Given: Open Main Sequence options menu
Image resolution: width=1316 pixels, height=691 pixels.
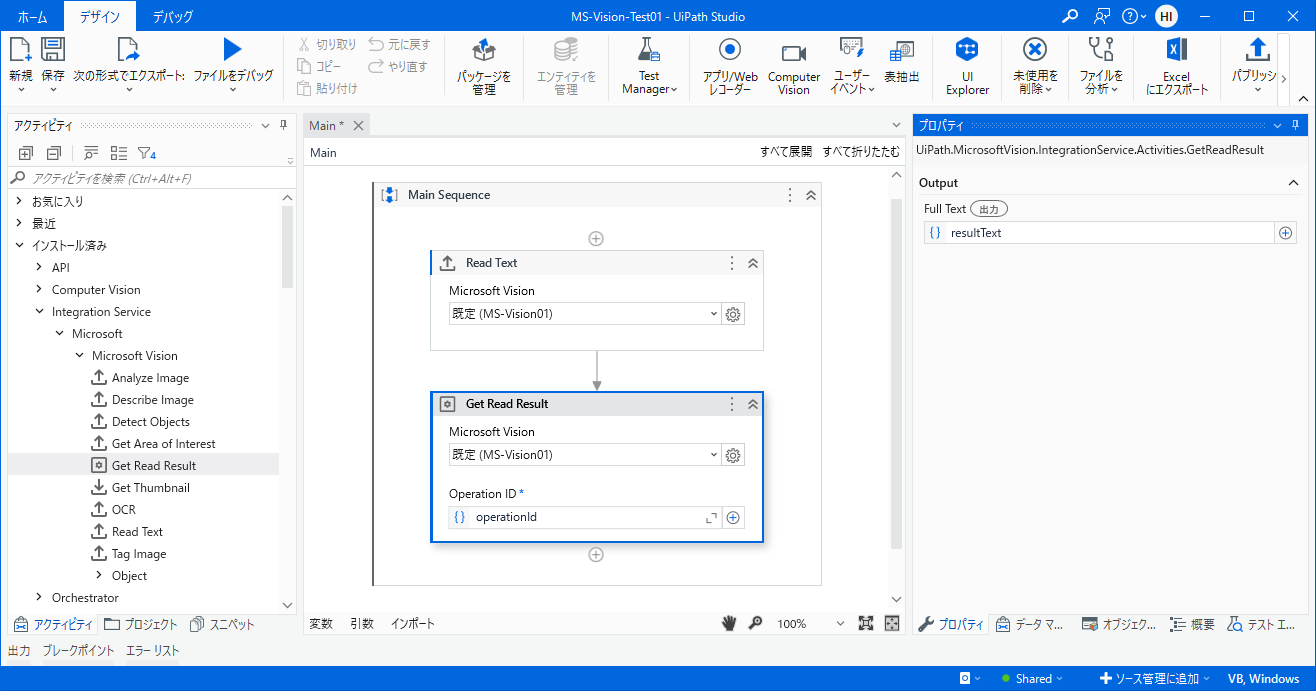Looking at the screenshot, I should (790, 195).
